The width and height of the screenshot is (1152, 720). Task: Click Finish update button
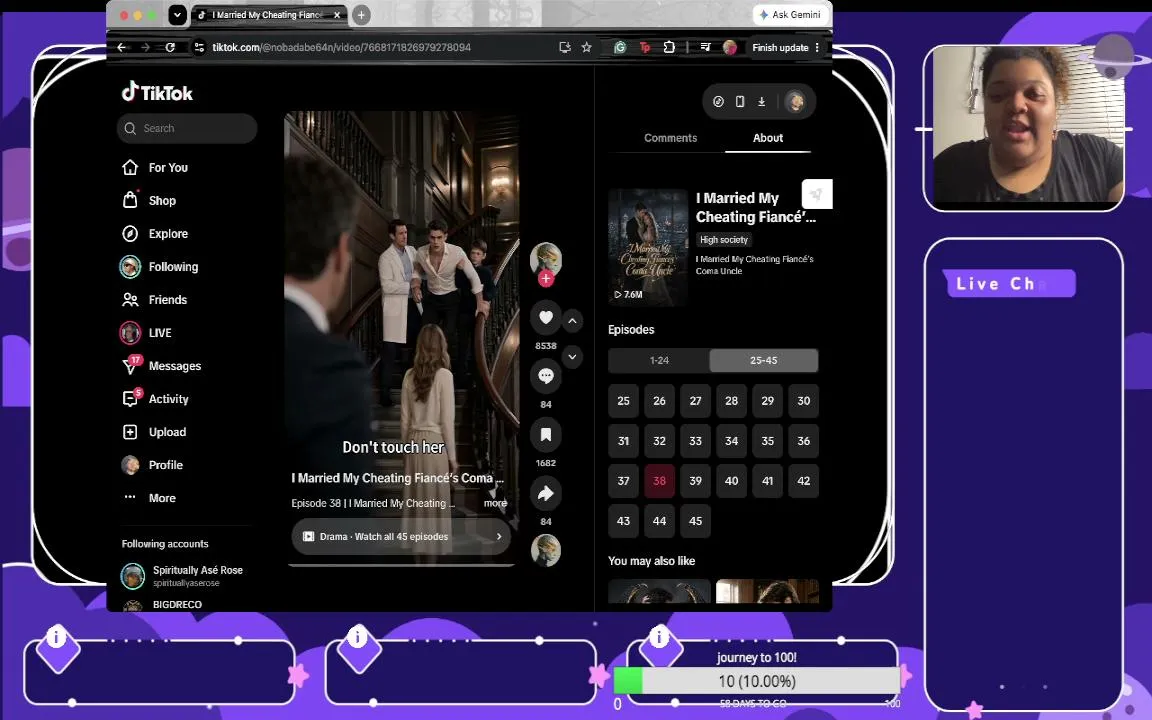point(780,47)
